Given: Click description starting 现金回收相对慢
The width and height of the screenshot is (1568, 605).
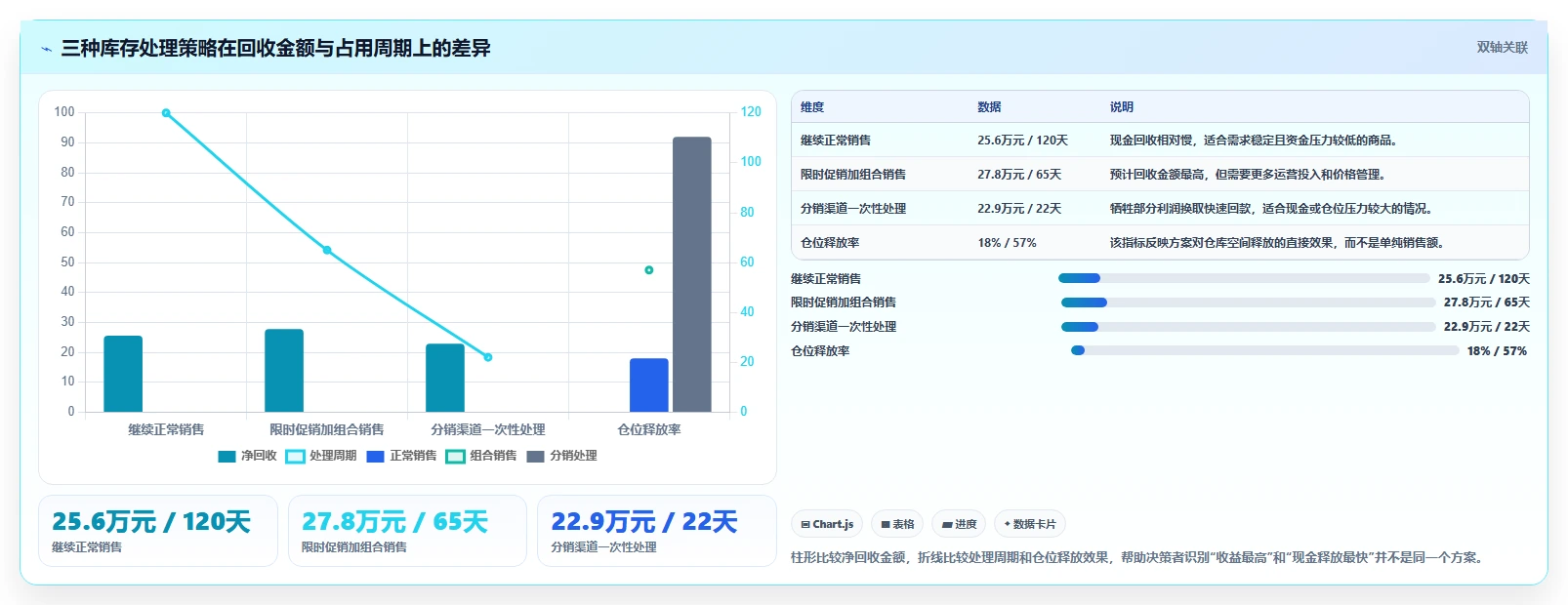Looking at the screenshot, I should 1256,141.
